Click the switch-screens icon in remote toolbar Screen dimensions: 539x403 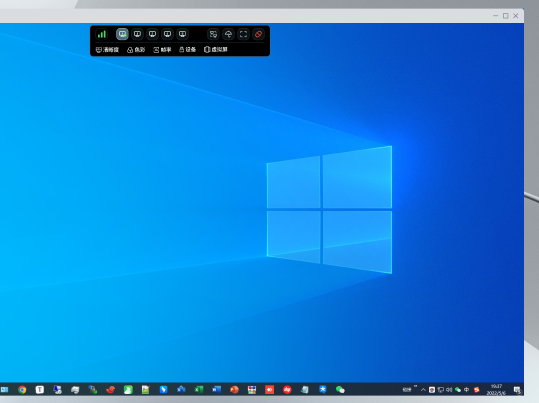coord(213,34)
